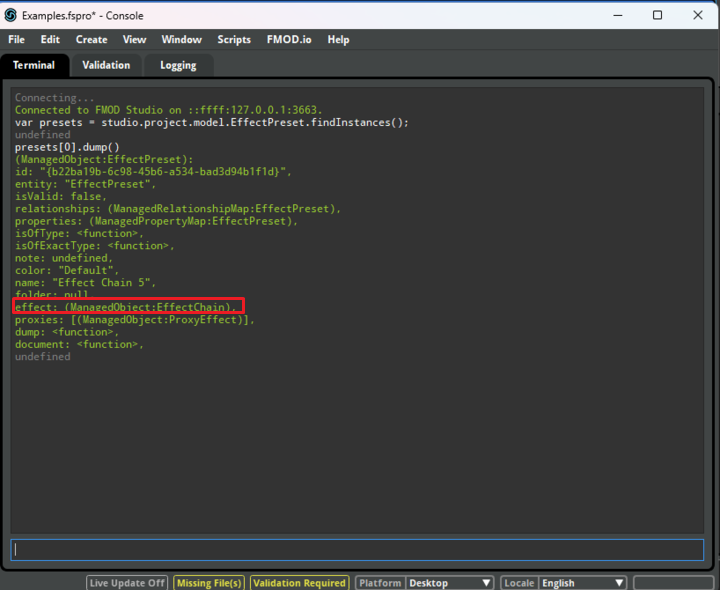Image resolution: width=720 pixels, height=590 pixels.
Task: Click the FMOD Studio app icon in title bar
Action: click(11, 15)
